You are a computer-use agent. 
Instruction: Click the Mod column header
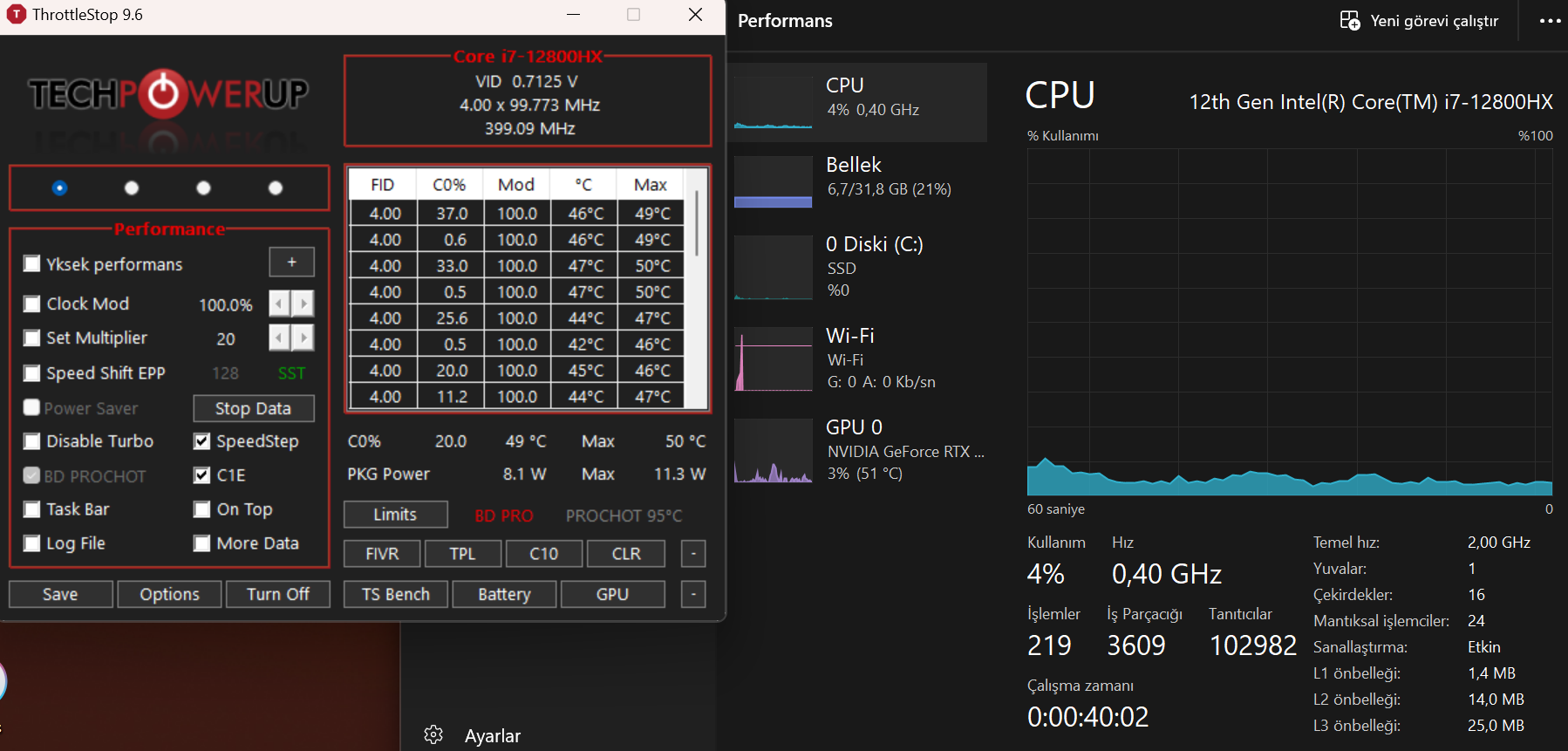click(516, 185)
